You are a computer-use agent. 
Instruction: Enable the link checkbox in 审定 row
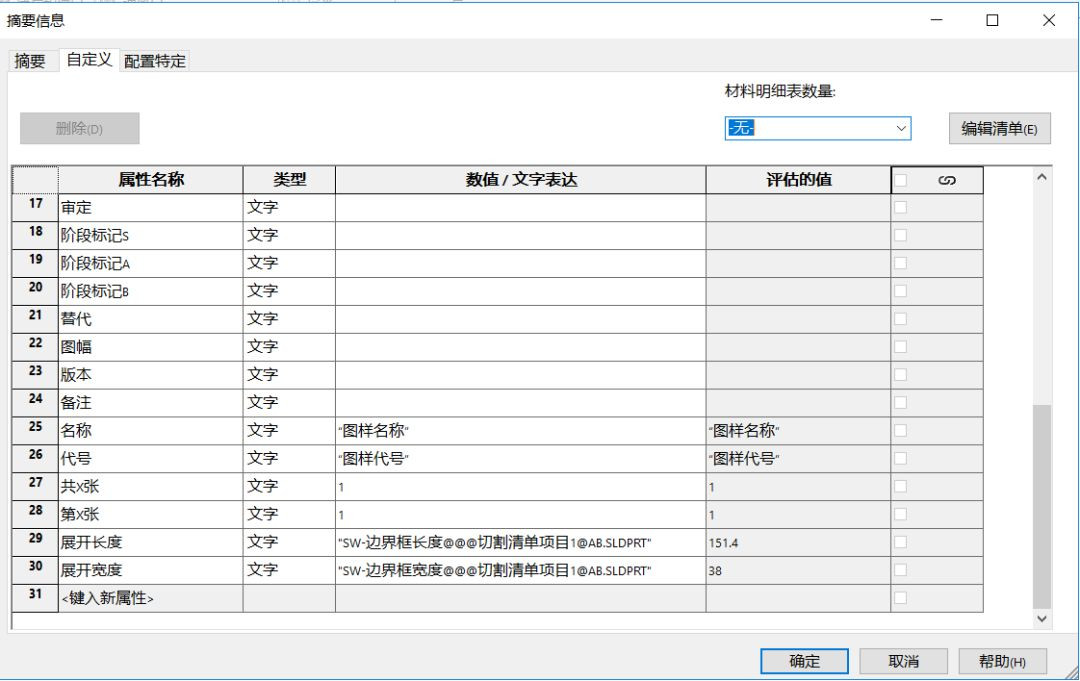[900, 207]
